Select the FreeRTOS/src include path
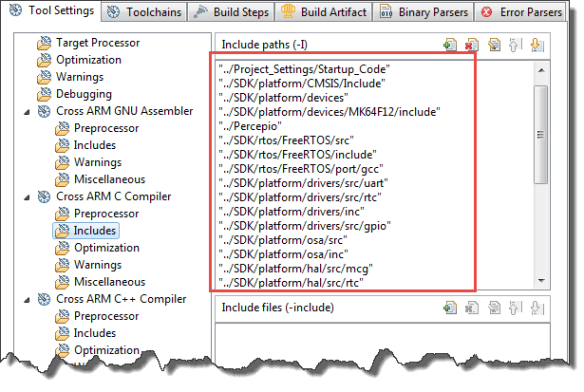Screen dimensions: 584x392 point(286,140)
